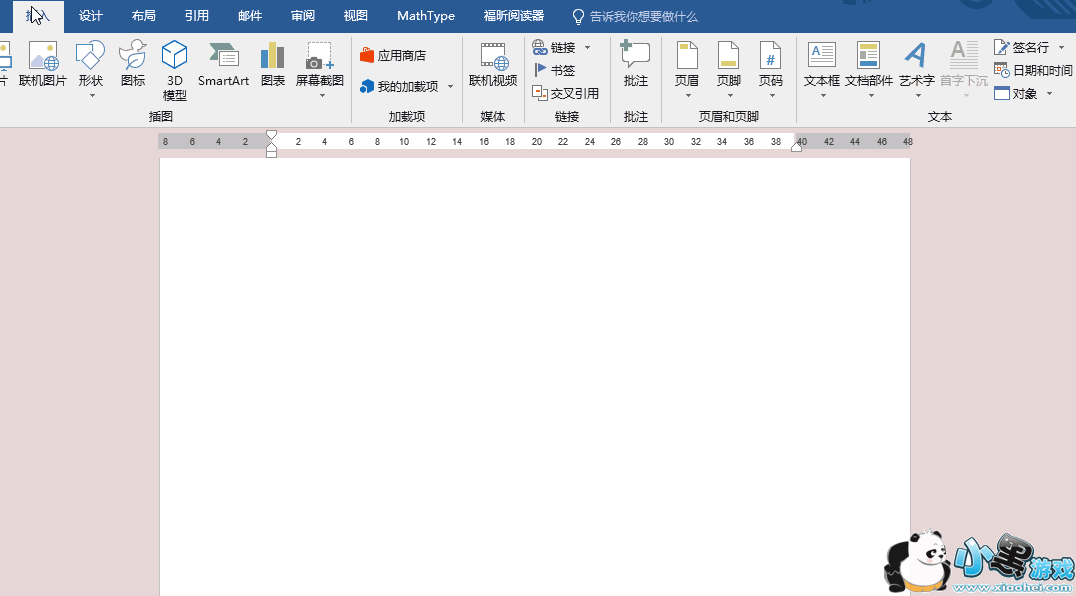Open the Page Number (页码) menu
1076x596 pixels.
click(x=771, y=64)
